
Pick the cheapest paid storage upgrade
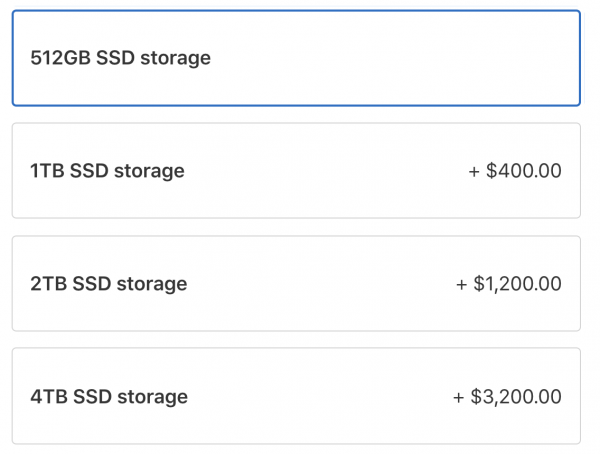296,170
